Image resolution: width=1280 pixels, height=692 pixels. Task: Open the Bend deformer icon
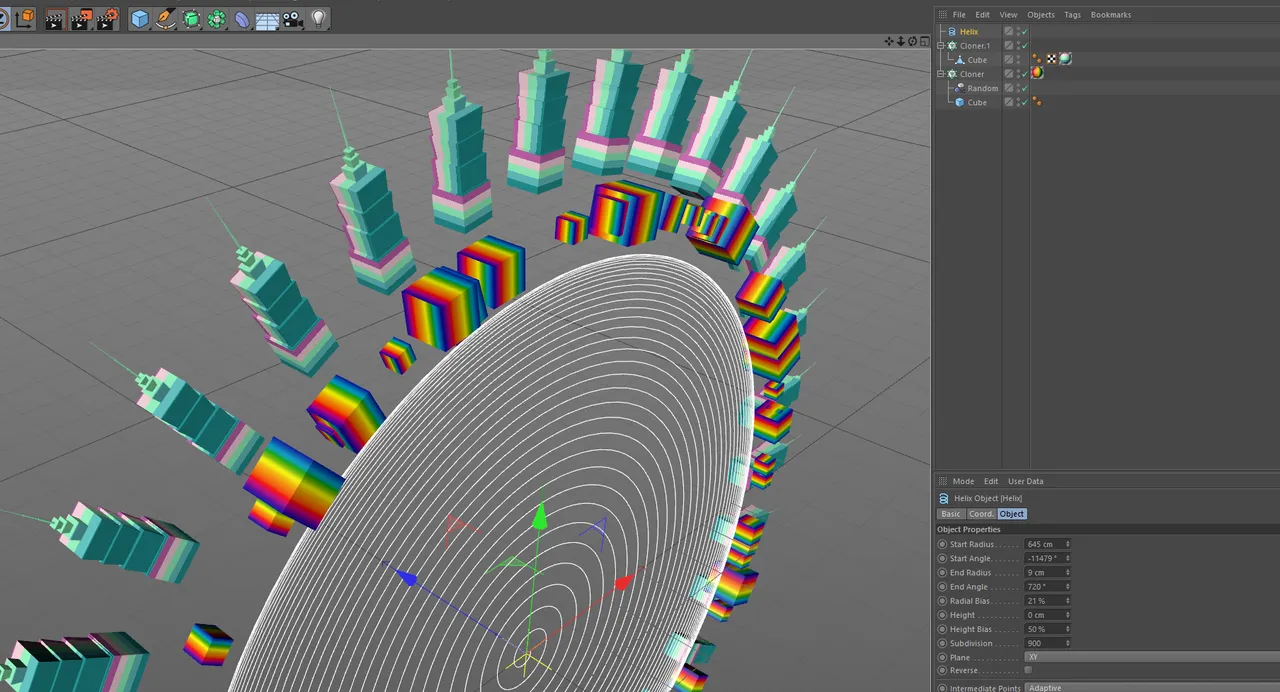pos(243,18)
